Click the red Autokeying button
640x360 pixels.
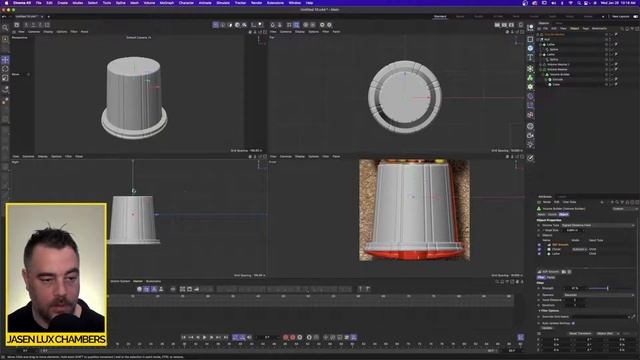pyautogui.click(x=293, y=337)
